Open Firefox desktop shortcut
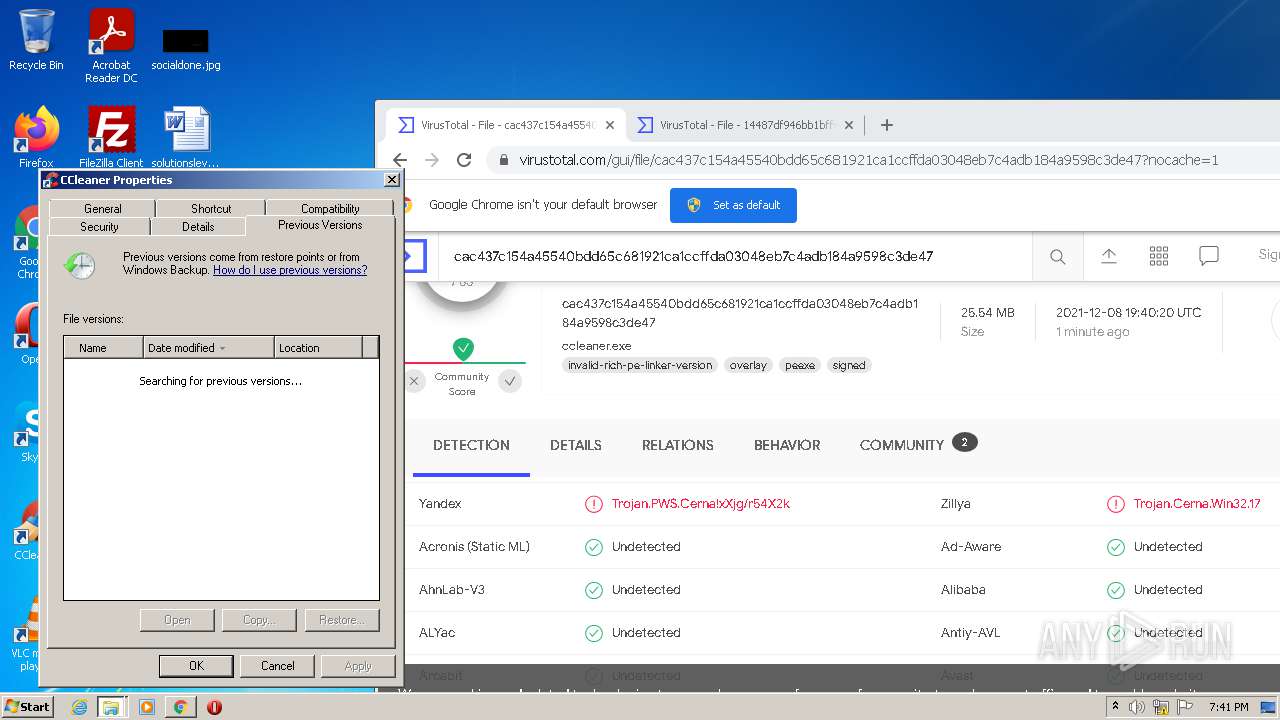 (x=36, y=137)
